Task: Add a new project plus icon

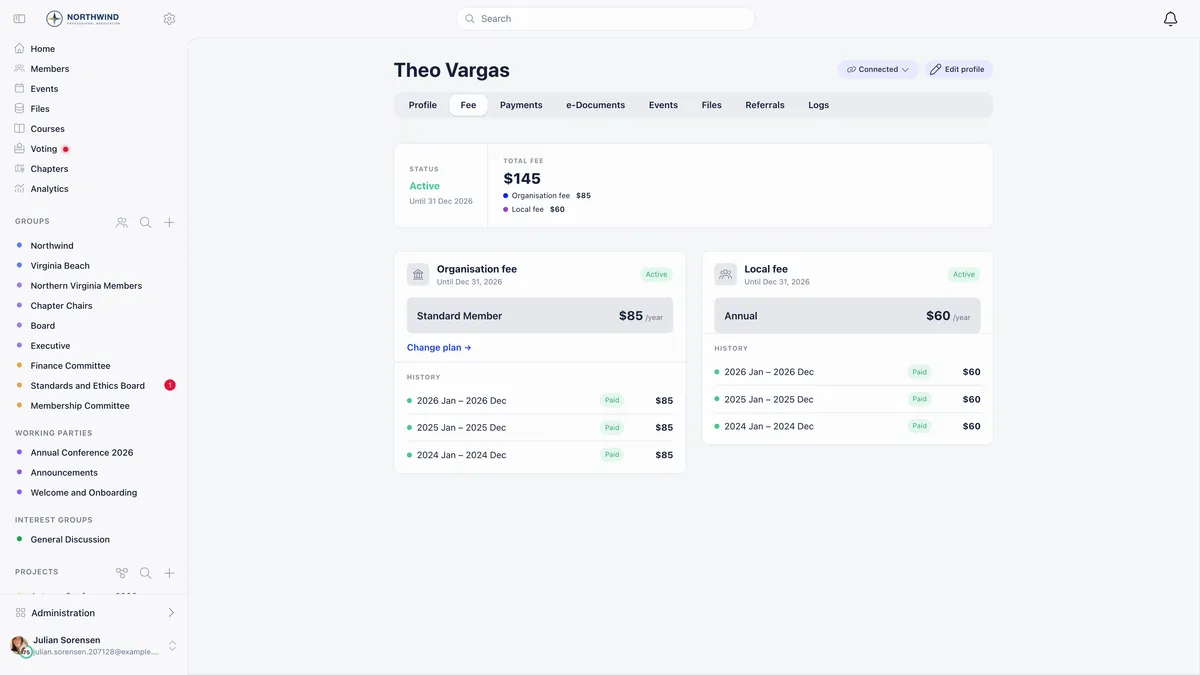Action: tap(169, 573)
